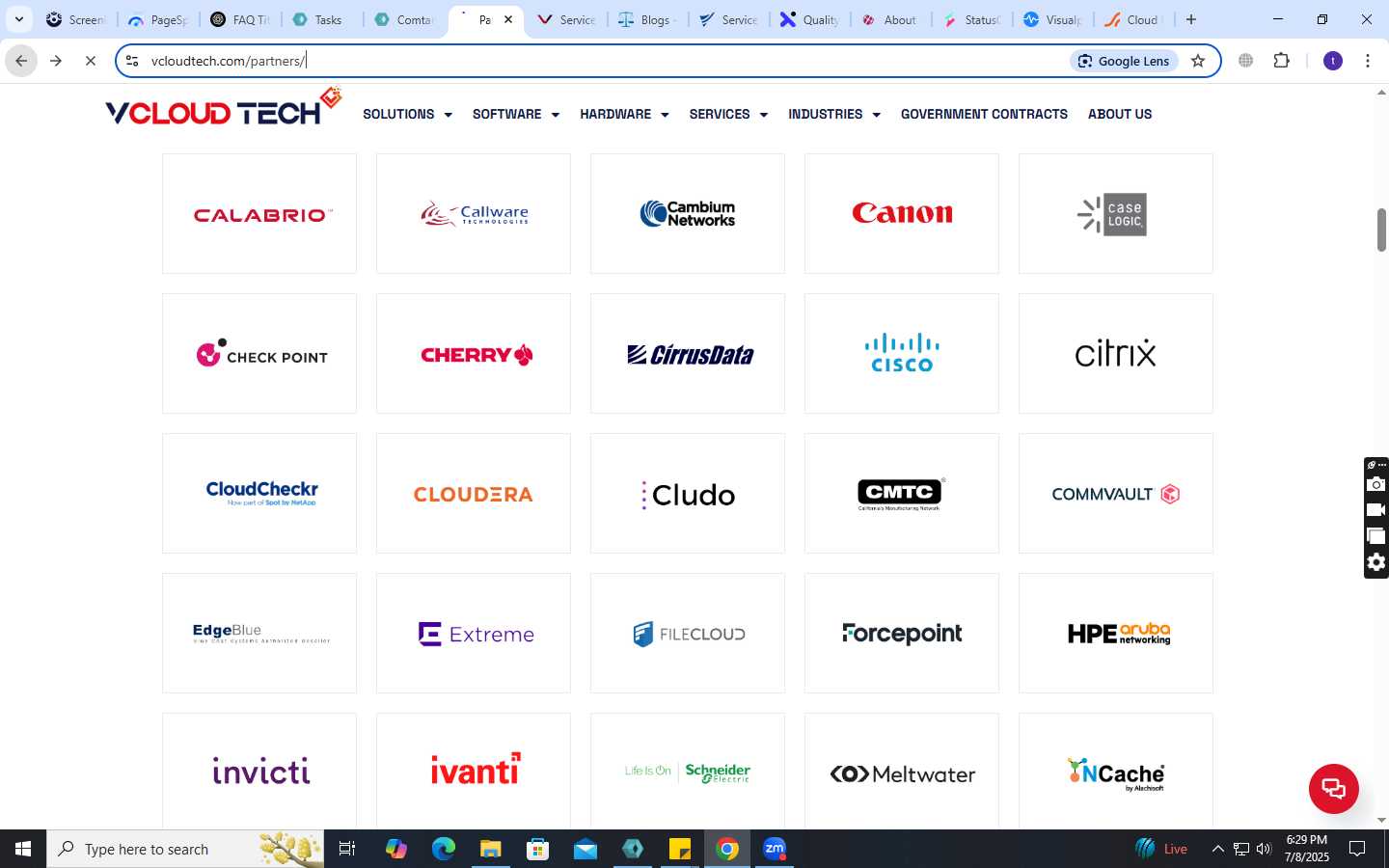Select the Commvault logo card
Screen dimensions: 1389x868
coord(1116,493)
